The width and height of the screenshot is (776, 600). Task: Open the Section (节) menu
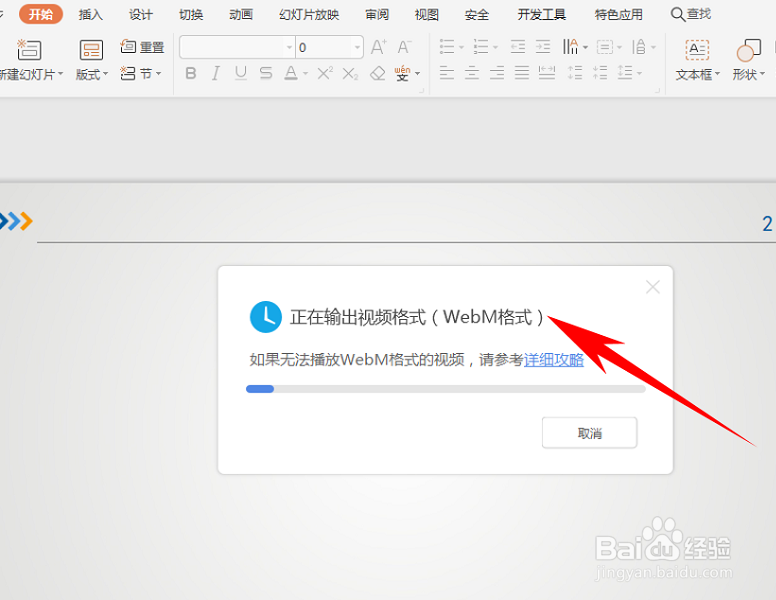141,74
